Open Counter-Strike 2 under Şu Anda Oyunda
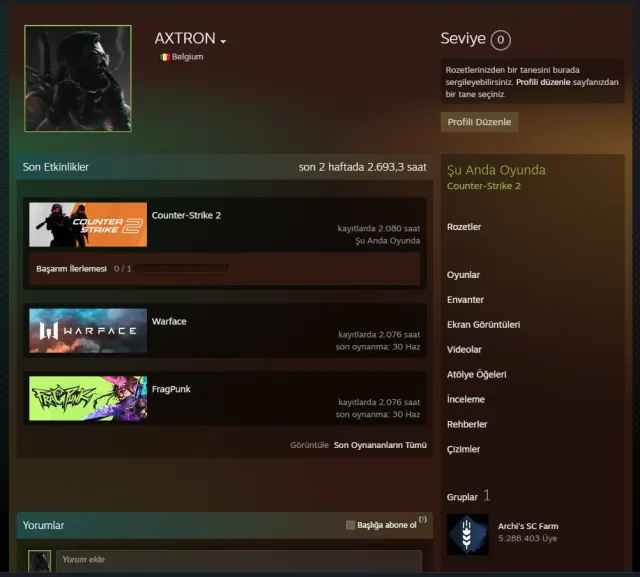Image resolution: width=640 pixels, height=577 pixels. pyautogui.click(x=484, y=186)
